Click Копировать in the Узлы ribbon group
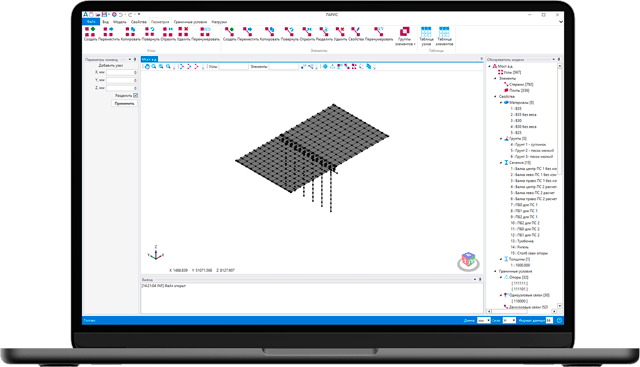Image resolution: width=640 pixels, height=367 pixels. (130, 34)
